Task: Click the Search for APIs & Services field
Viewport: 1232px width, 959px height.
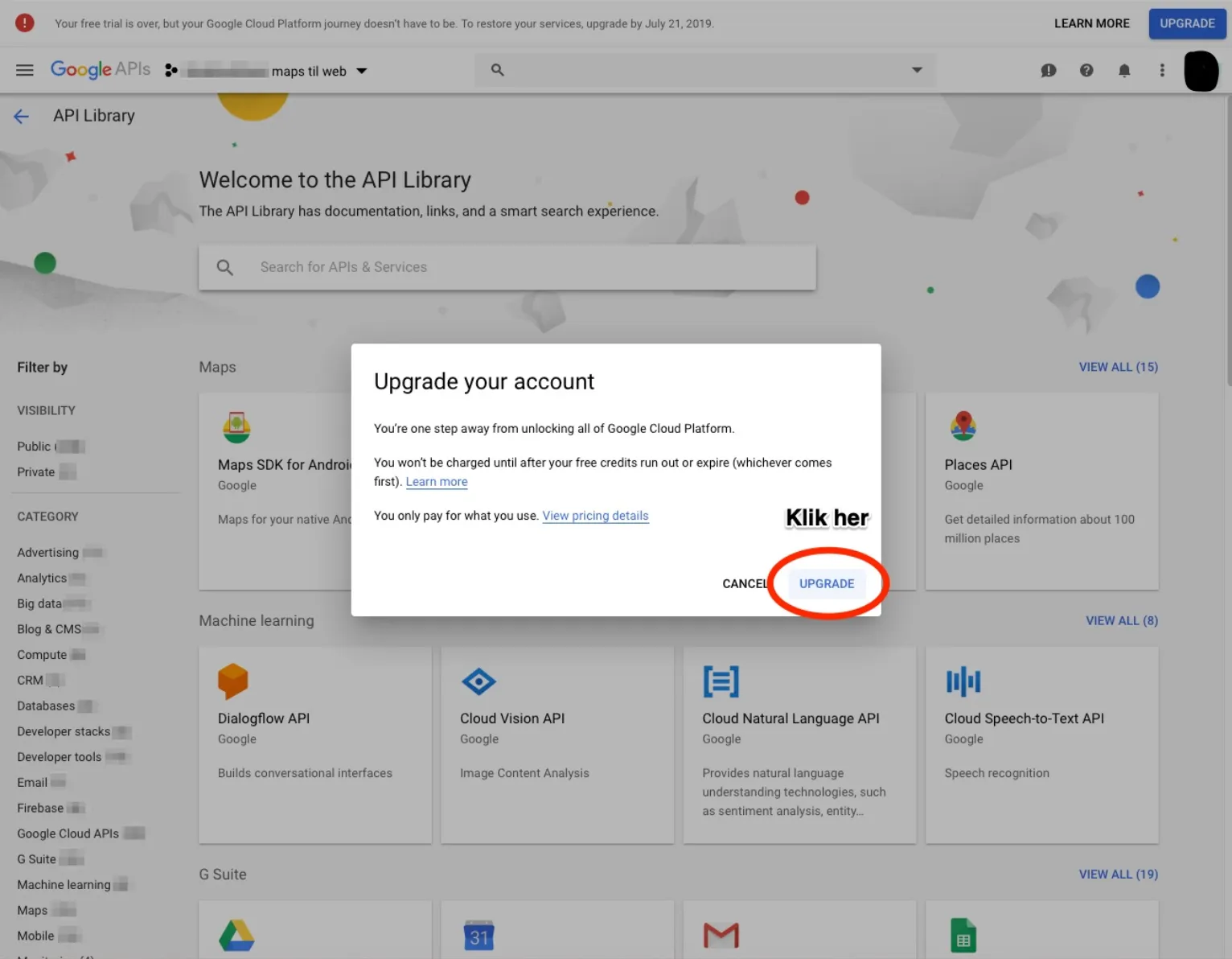Action: point(507,267)
